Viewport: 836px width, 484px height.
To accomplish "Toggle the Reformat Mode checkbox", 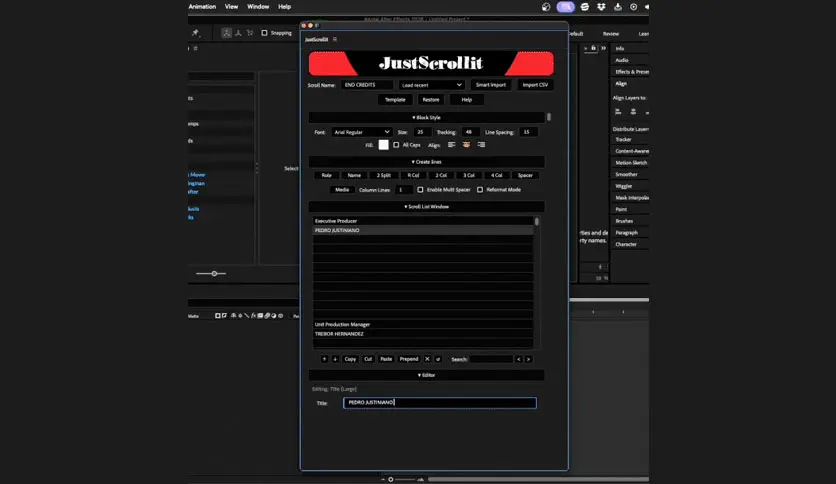I will [x=480, y=190].
